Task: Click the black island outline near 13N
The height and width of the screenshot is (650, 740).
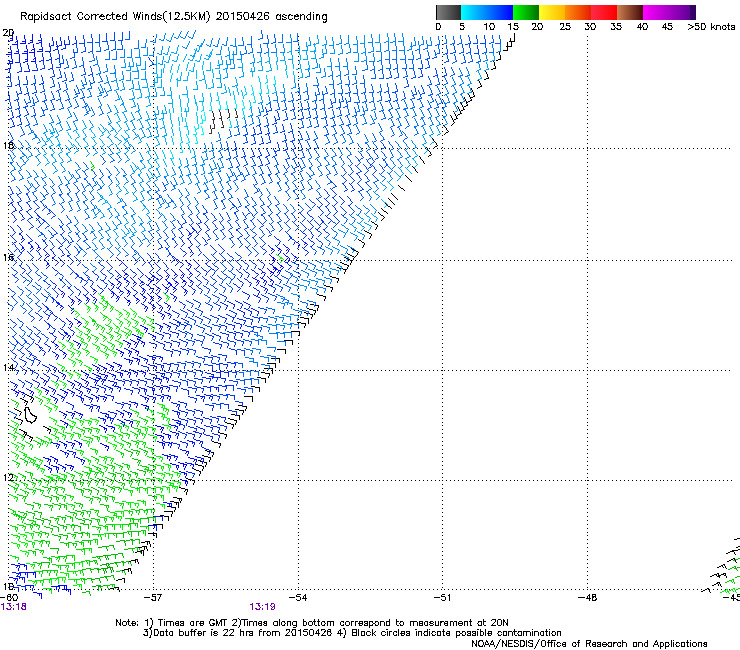Action: click(x=31, y=414)
